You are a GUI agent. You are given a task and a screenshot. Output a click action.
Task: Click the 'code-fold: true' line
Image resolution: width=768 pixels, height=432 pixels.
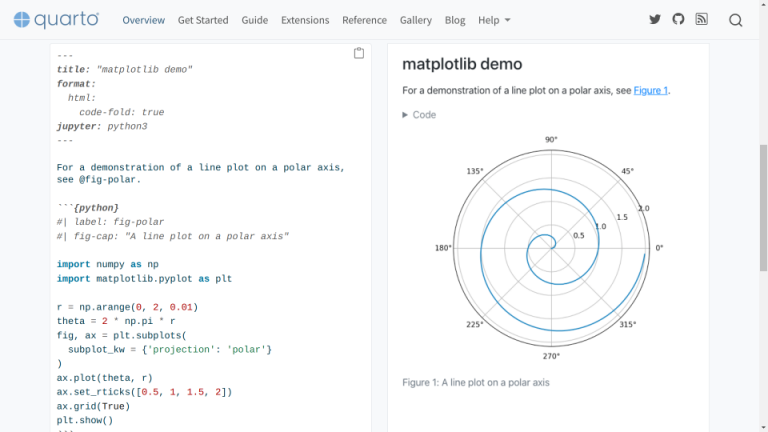pos(121,112)
